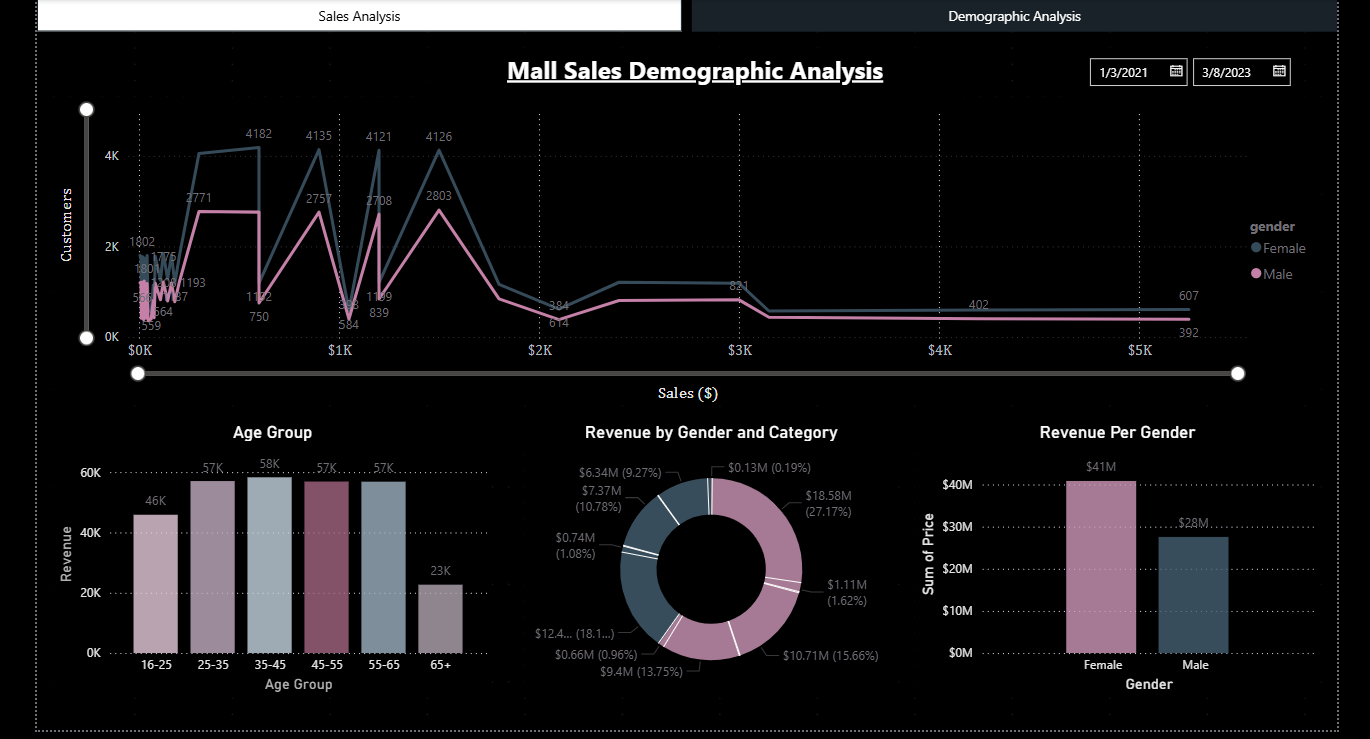
Task: Click the 4182 data point on the line chart
Action: (x=258, y=147)
